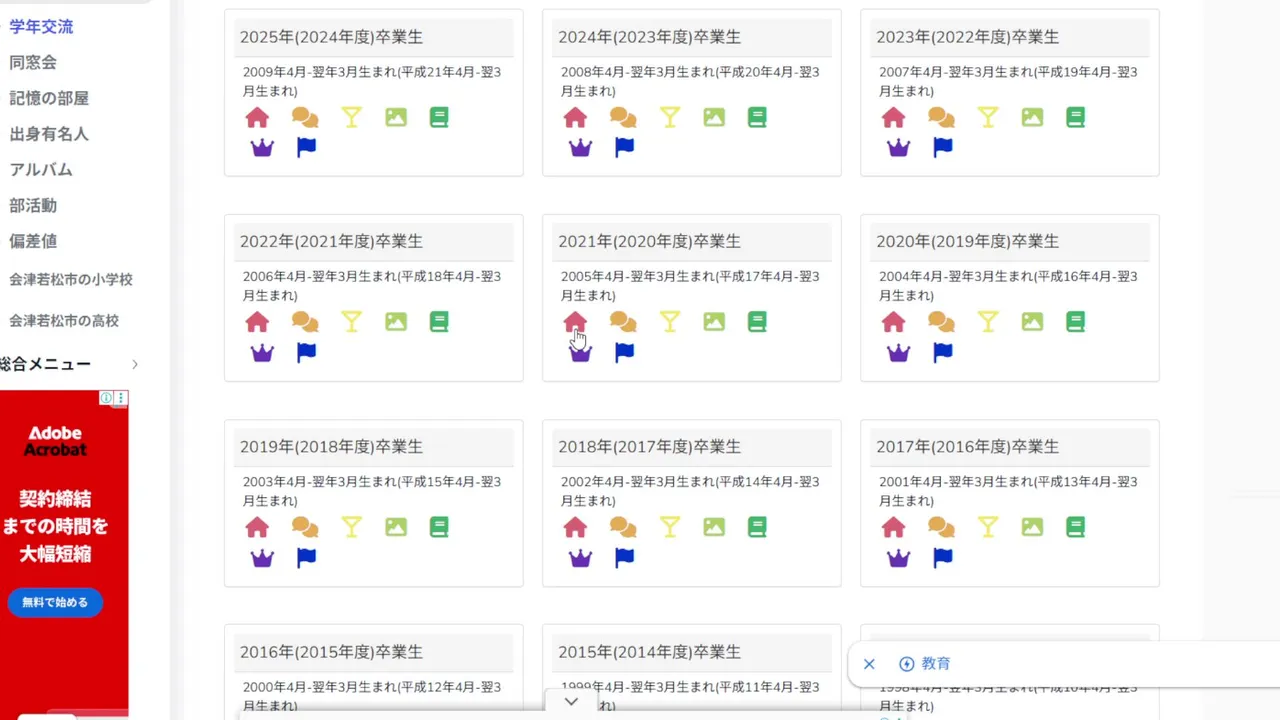Click blue flag icon in 2017年(2016年度)卒業生 card

pyautogui.click(x=942, y=558)
